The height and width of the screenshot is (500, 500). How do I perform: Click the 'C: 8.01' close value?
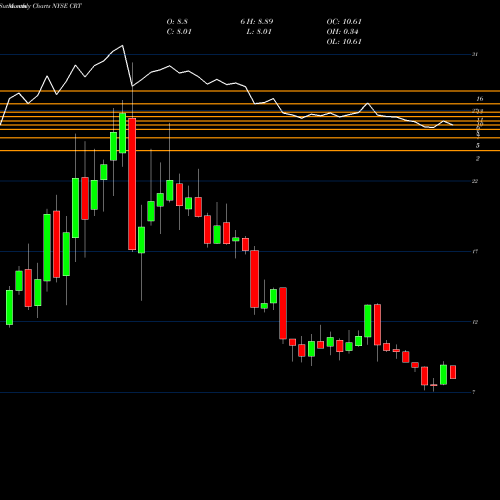[179, 32]
